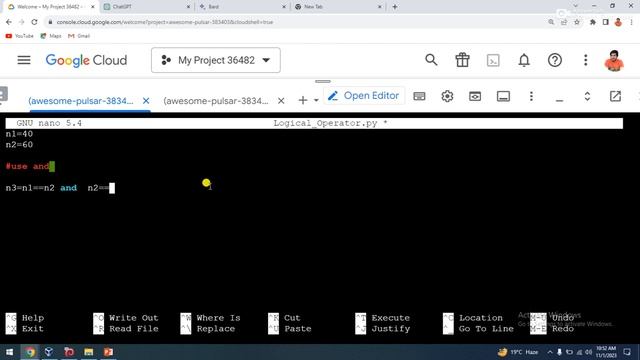Click the browser address bar URL
This screenshot has width=640, height=360.
(165, 22)
